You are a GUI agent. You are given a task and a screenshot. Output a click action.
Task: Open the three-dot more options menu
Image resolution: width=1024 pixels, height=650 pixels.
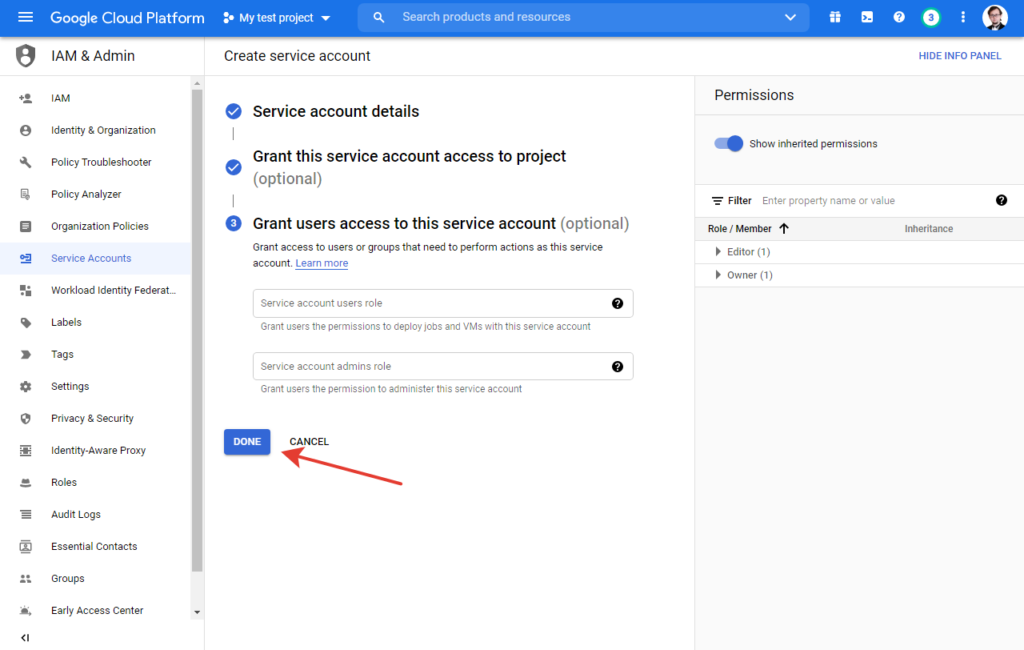(x=963, y=17)
